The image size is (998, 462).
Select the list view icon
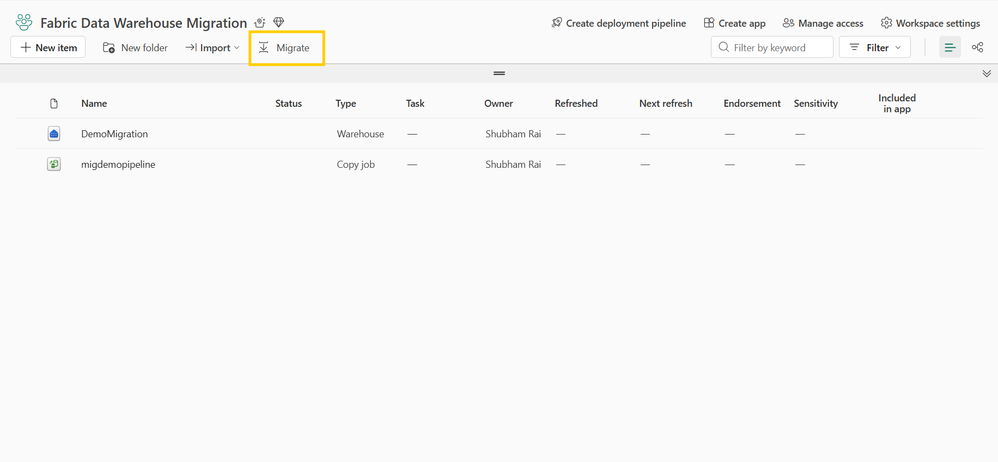tap(950, 47)
